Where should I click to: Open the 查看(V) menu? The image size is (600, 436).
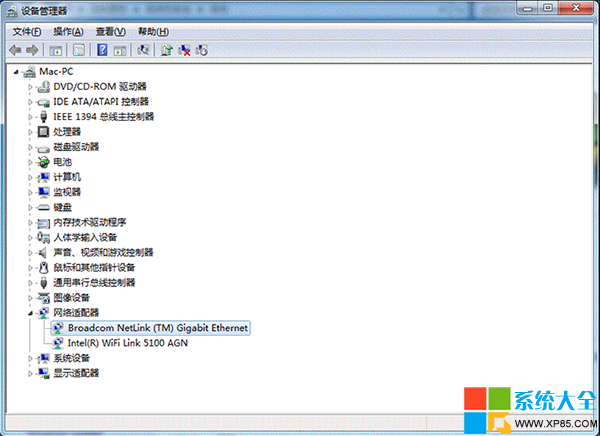[x=111, y=31]
